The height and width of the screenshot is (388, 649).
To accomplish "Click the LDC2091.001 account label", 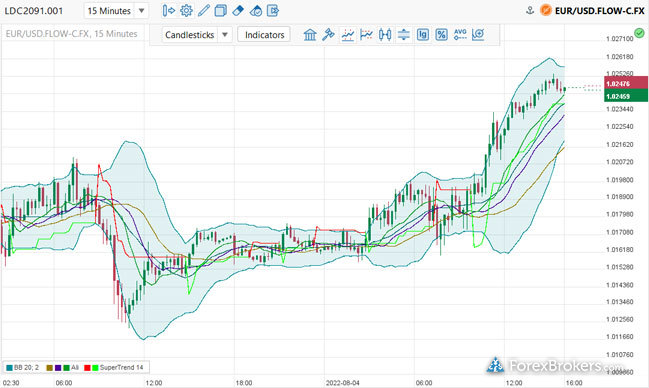I will [x=34, y=11].
